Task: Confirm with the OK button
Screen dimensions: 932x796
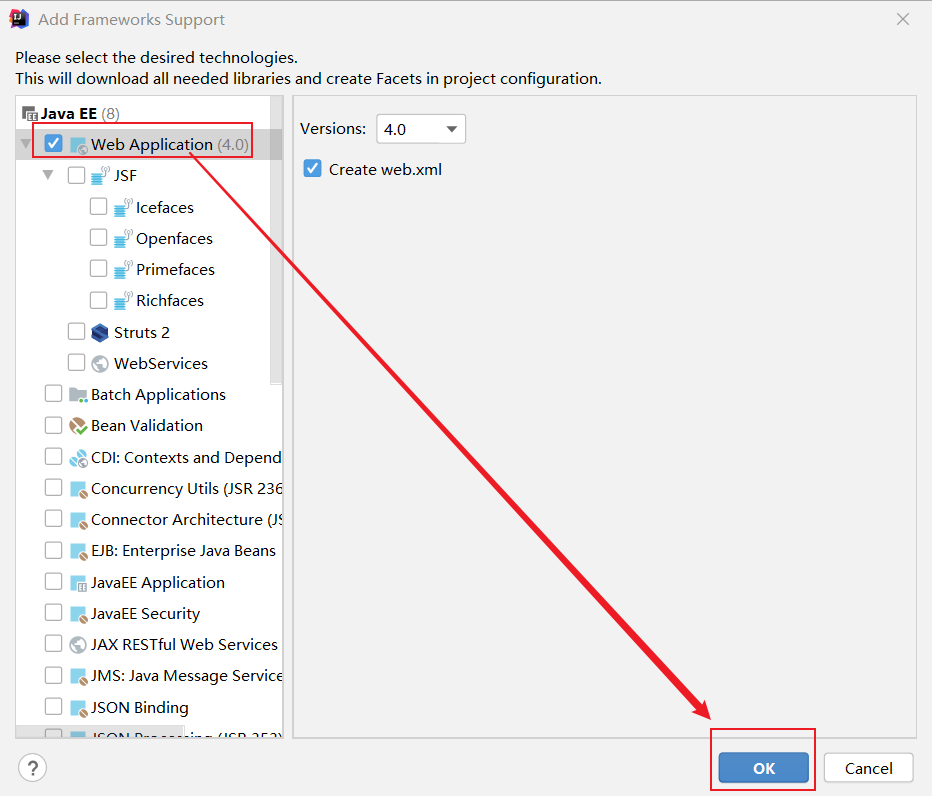Action: click(x=764, y=768)
